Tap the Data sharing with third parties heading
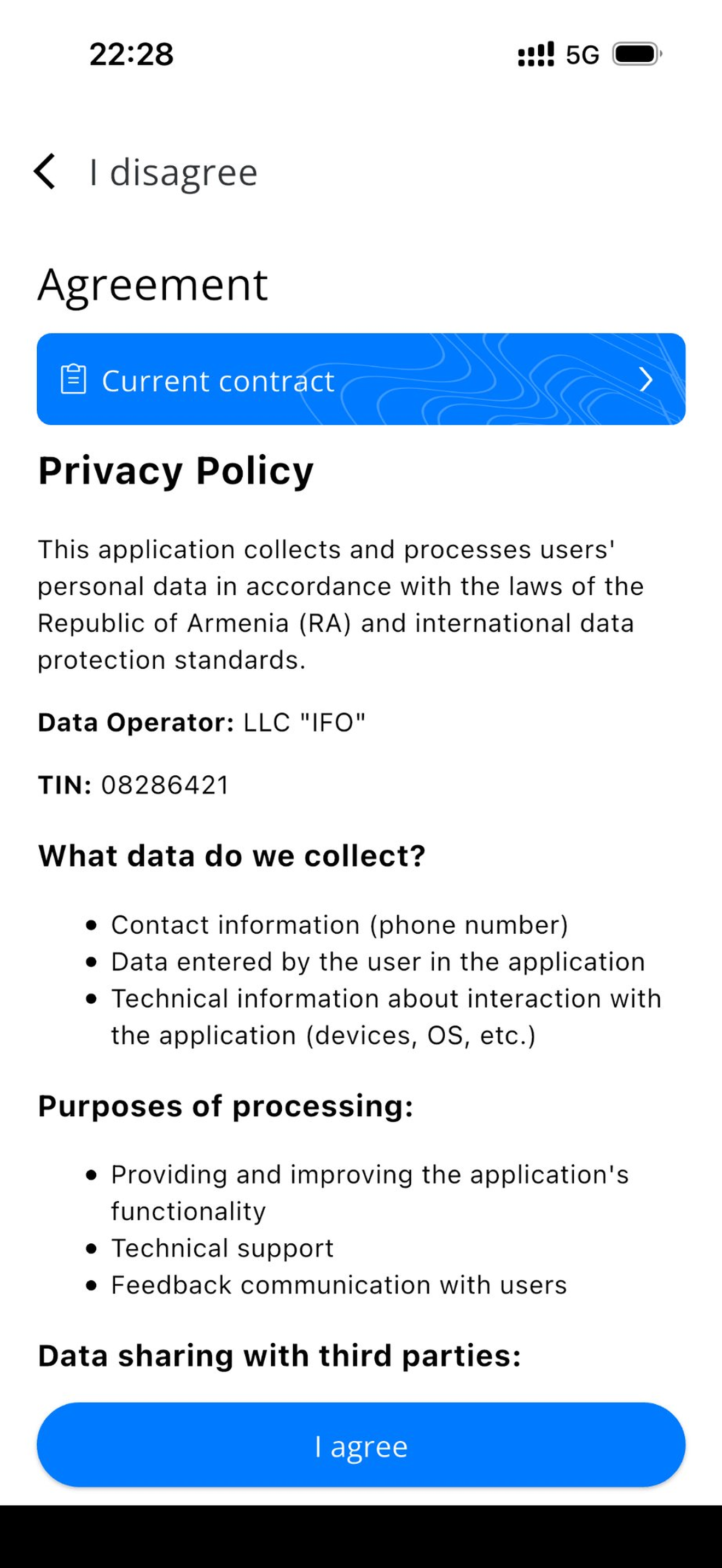The image size is (722, 1568). pyautogui.click(x=280, y=1356)
